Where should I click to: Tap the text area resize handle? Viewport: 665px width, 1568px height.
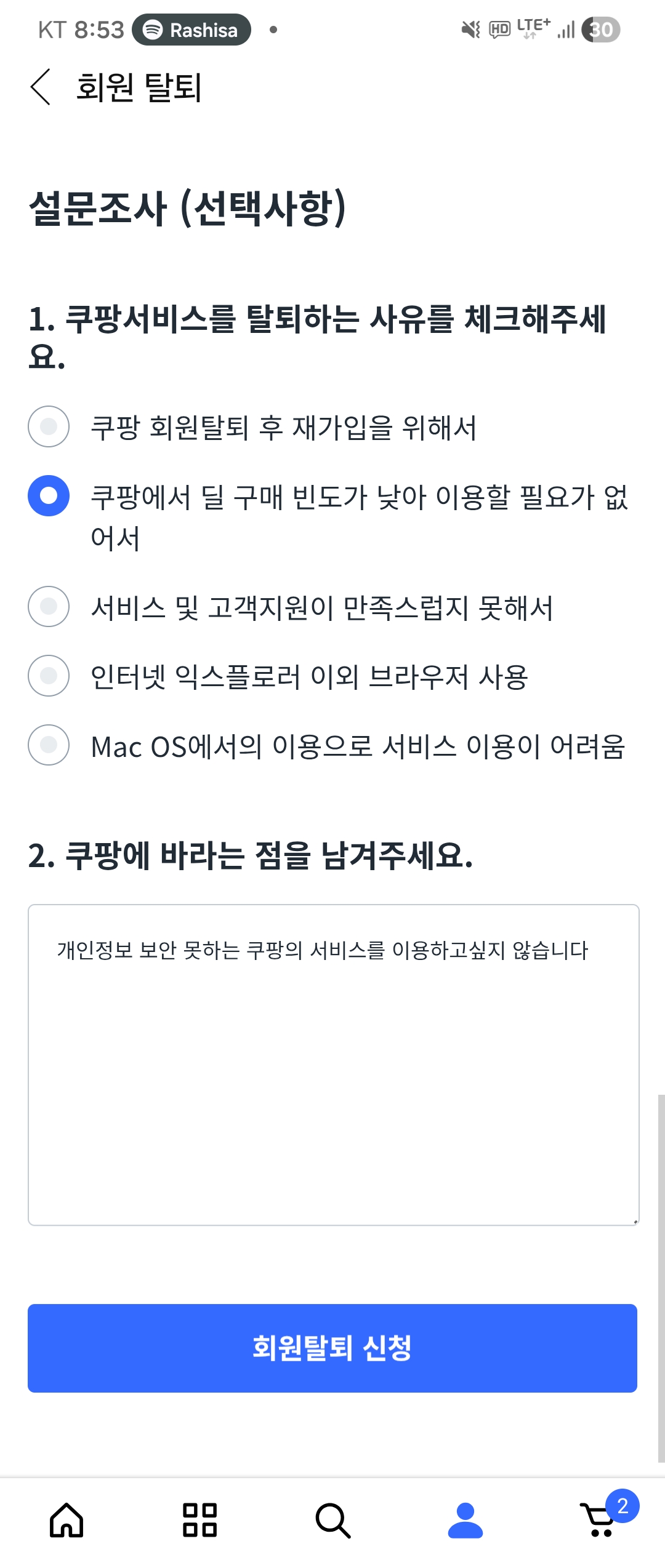[635, 1222]
